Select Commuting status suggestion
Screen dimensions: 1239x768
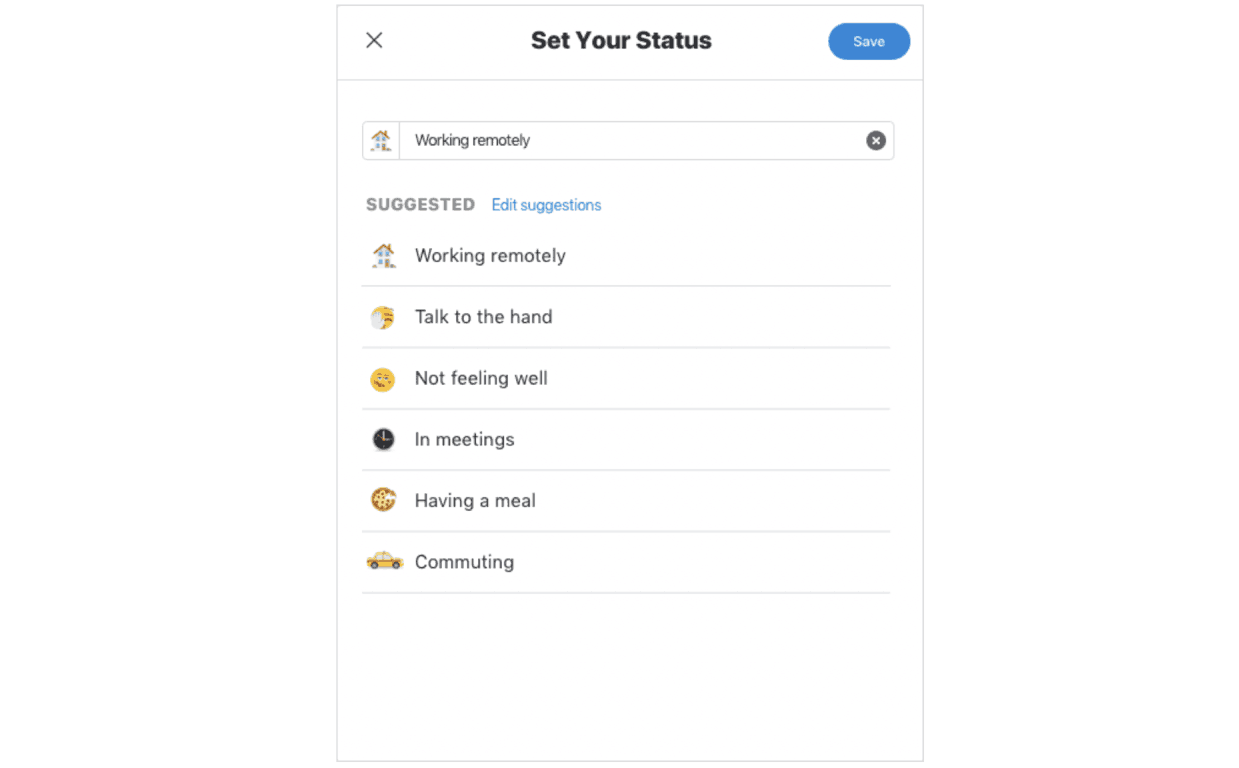click(626, 562)
